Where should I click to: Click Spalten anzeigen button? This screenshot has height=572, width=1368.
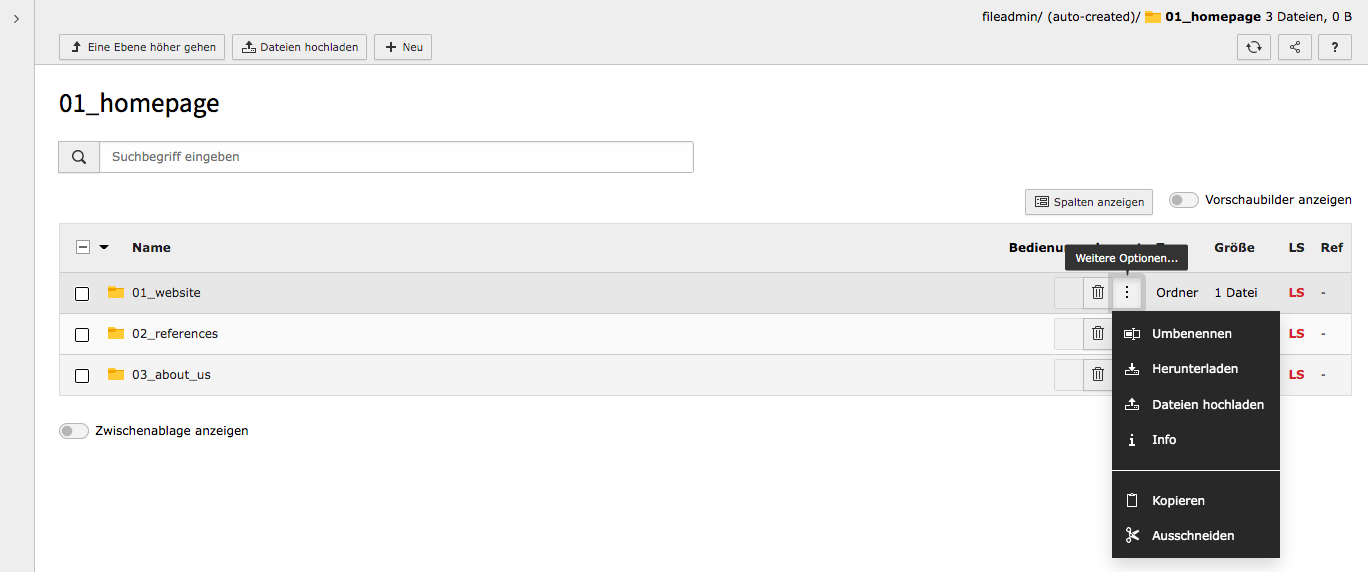click(1089, 202)
